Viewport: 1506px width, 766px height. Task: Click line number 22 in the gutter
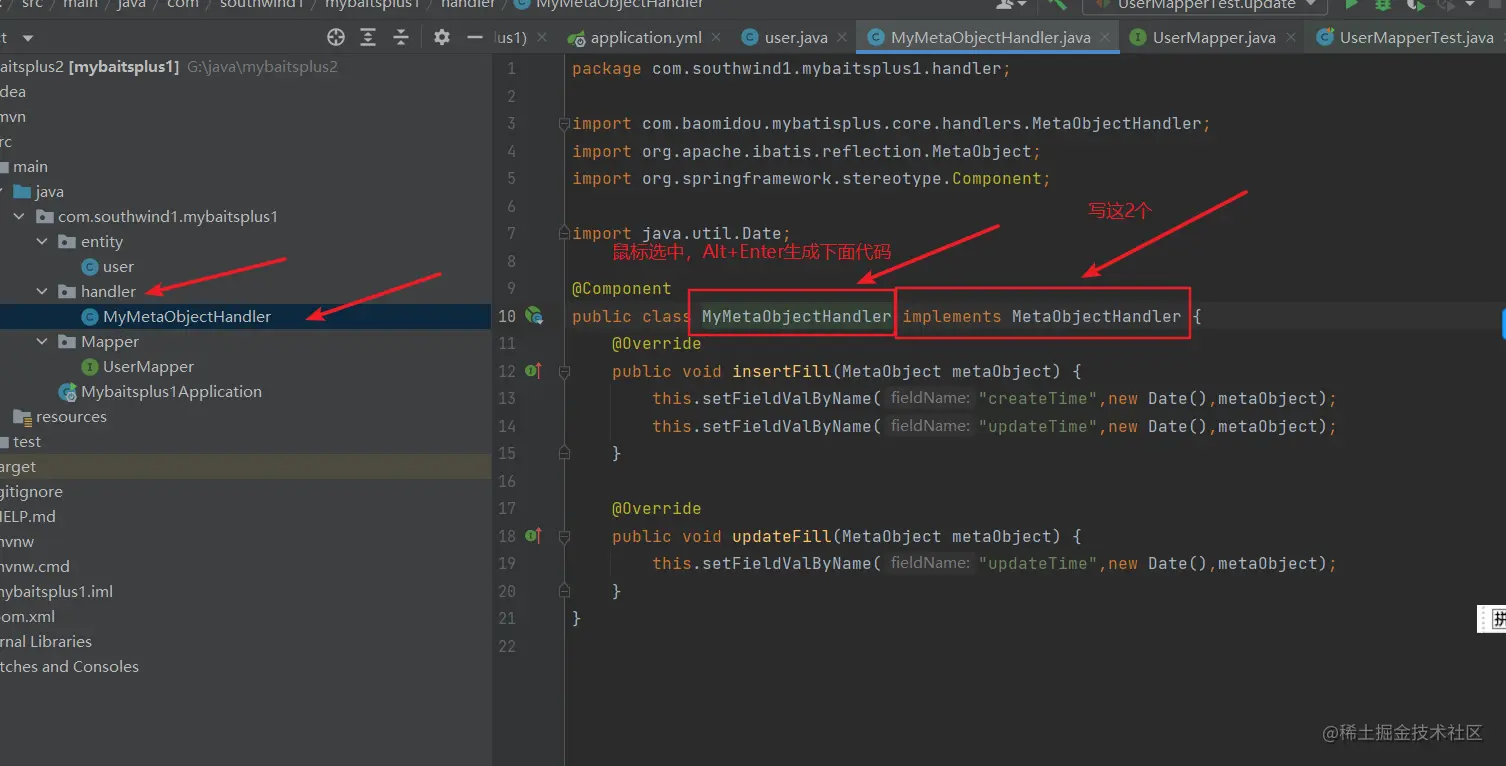506,646
